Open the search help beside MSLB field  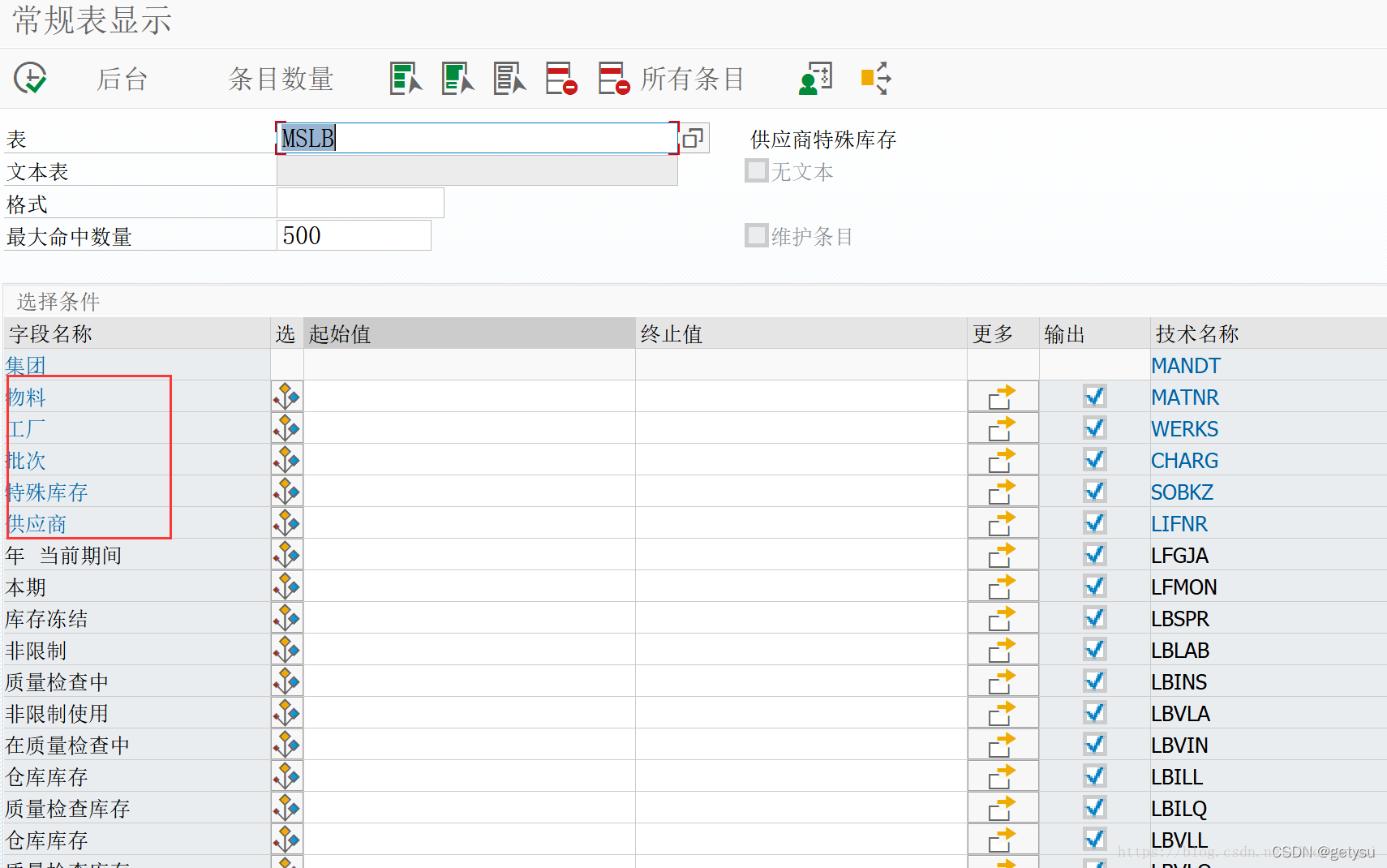[693, 138]
